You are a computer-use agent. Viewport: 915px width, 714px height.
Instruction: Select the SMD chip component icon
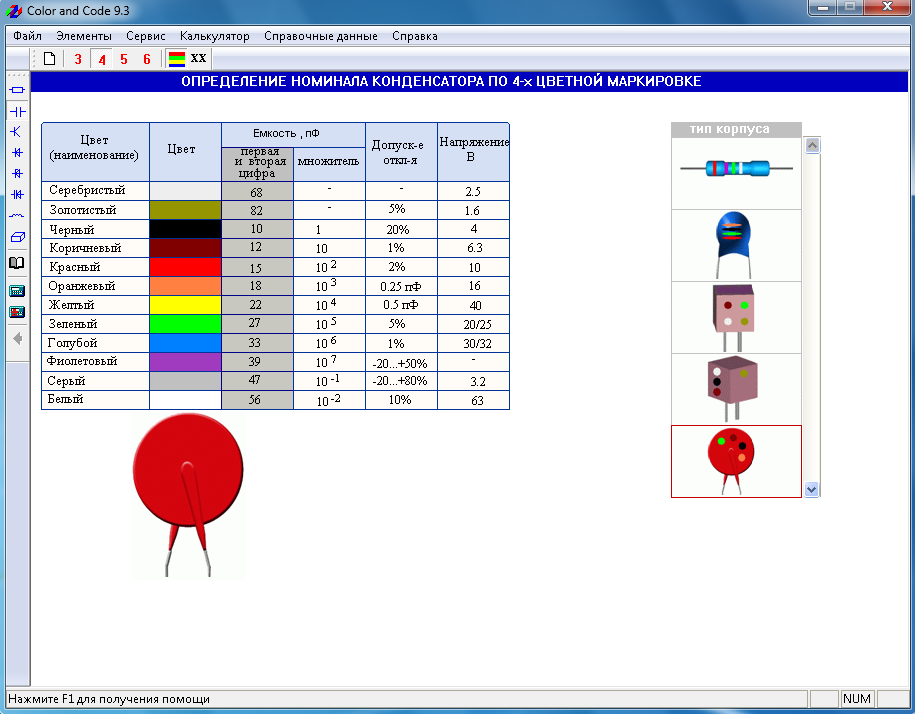[x=18, y=237]
